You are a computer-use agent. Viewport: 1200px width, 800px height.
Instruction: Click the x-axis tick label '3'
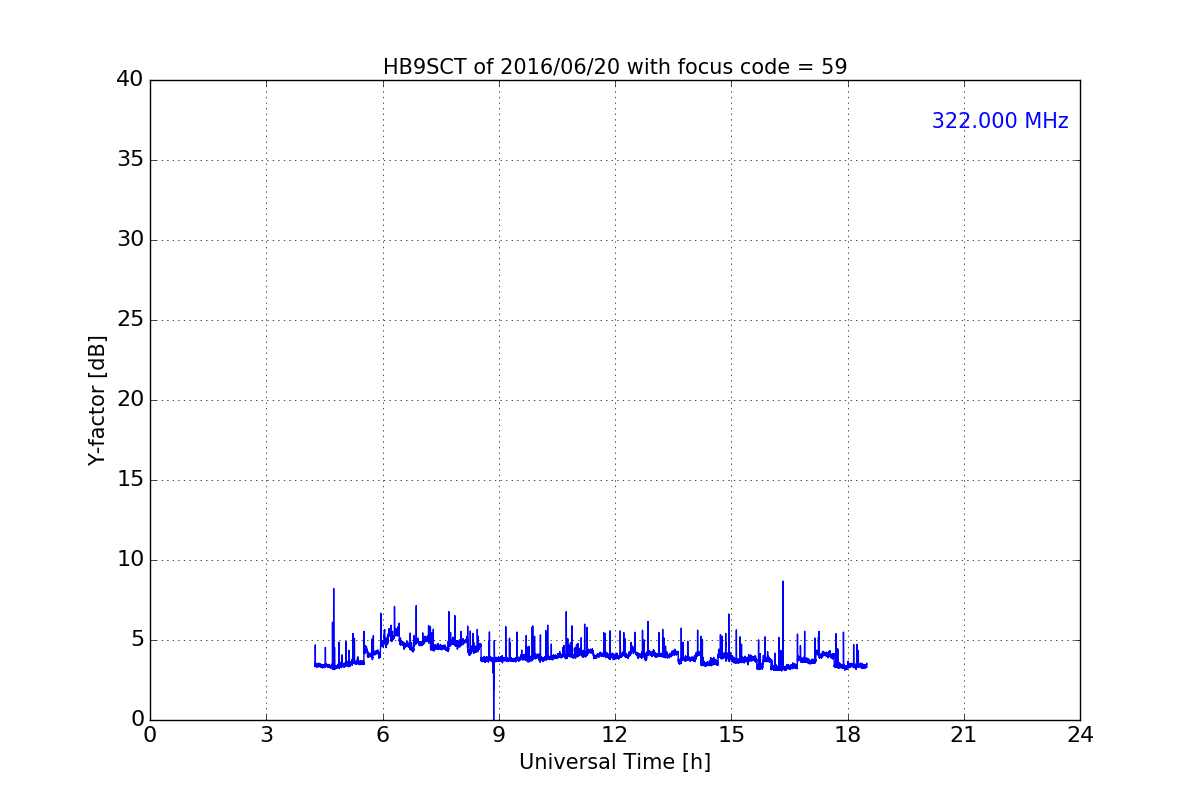[266, 734]
